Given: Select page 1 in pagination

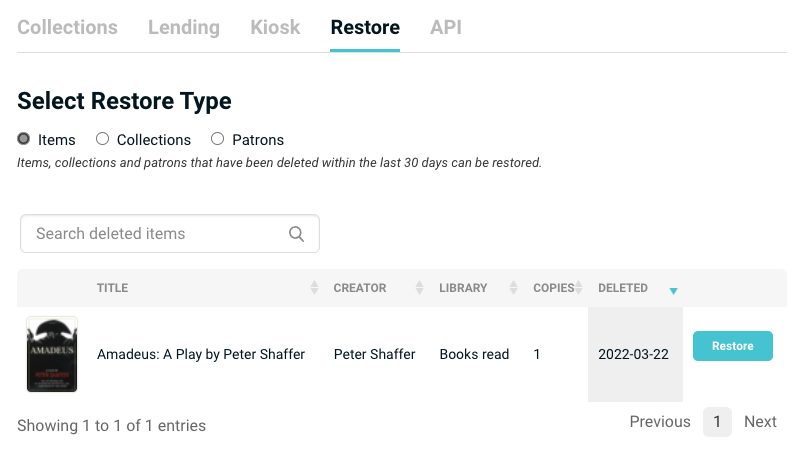Looking at the screenshot, I should (x=717, y=422).
